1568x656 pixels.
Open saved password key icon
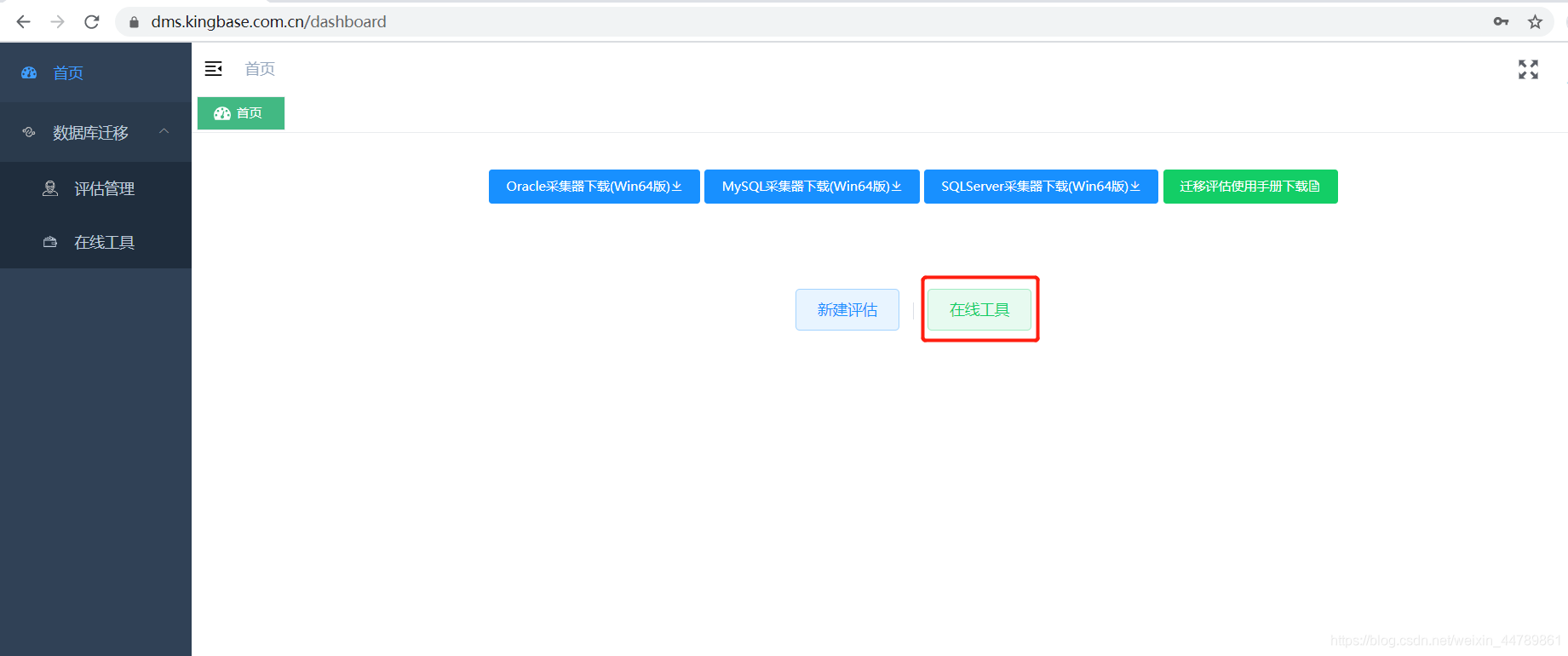coord(1501,22)
